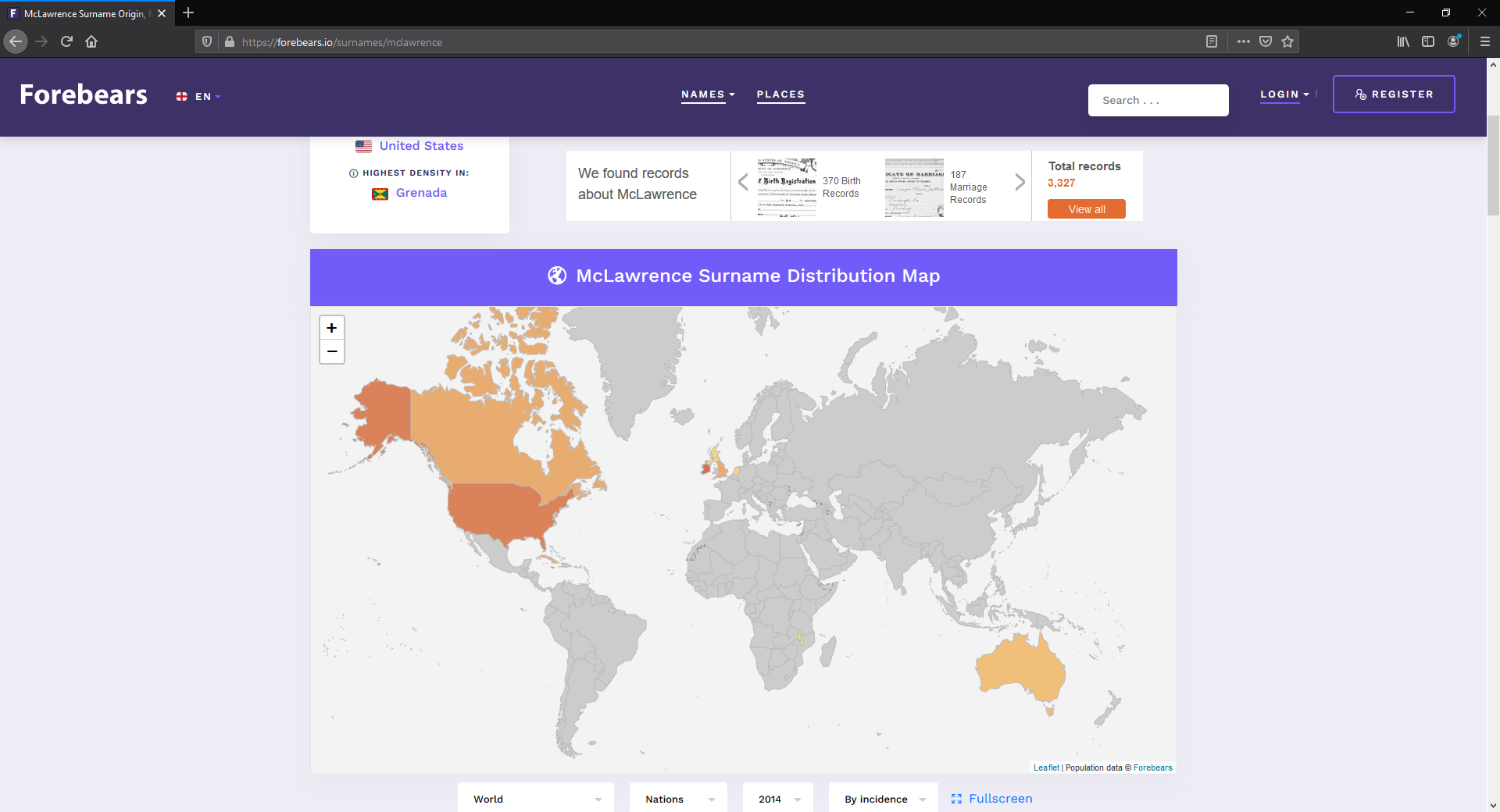Zoom out on the distribution map

(332, 351)
